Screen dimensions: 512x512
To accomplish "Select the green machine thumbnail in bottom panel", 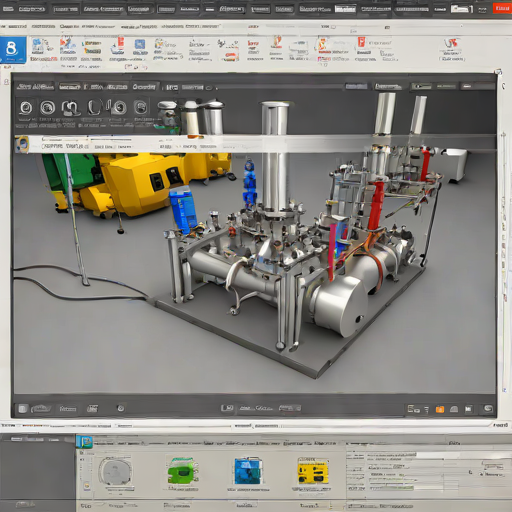I will coord(182,471).
